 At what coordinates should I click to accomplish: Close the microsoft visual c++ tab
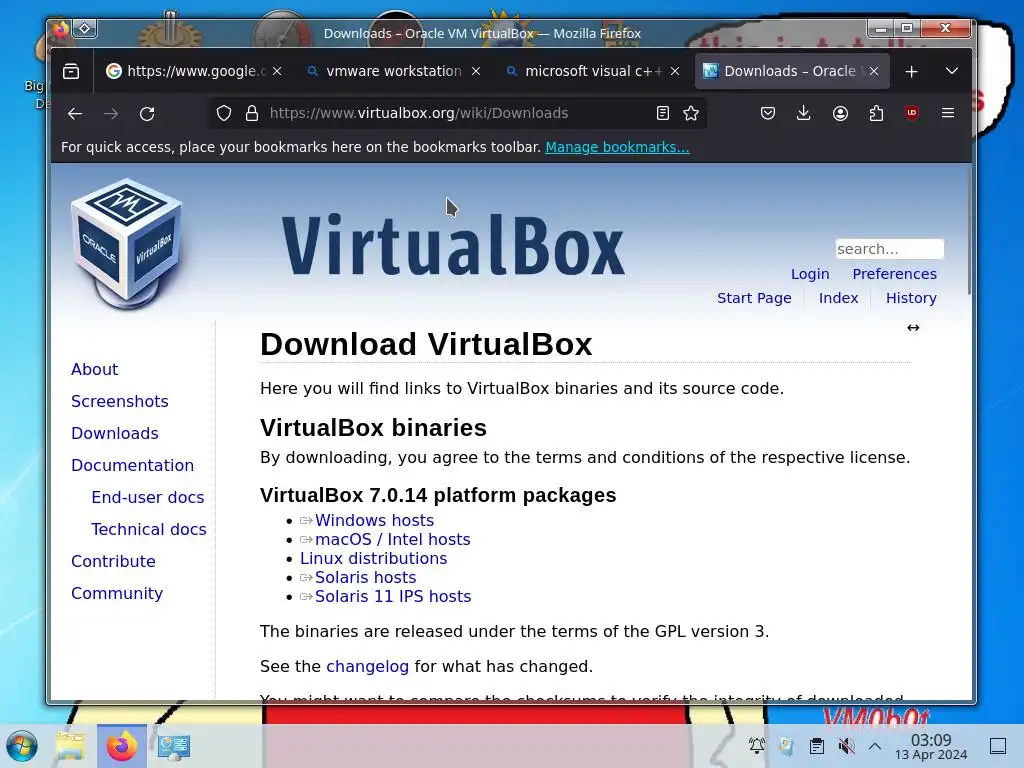click(x=675, y=71)
